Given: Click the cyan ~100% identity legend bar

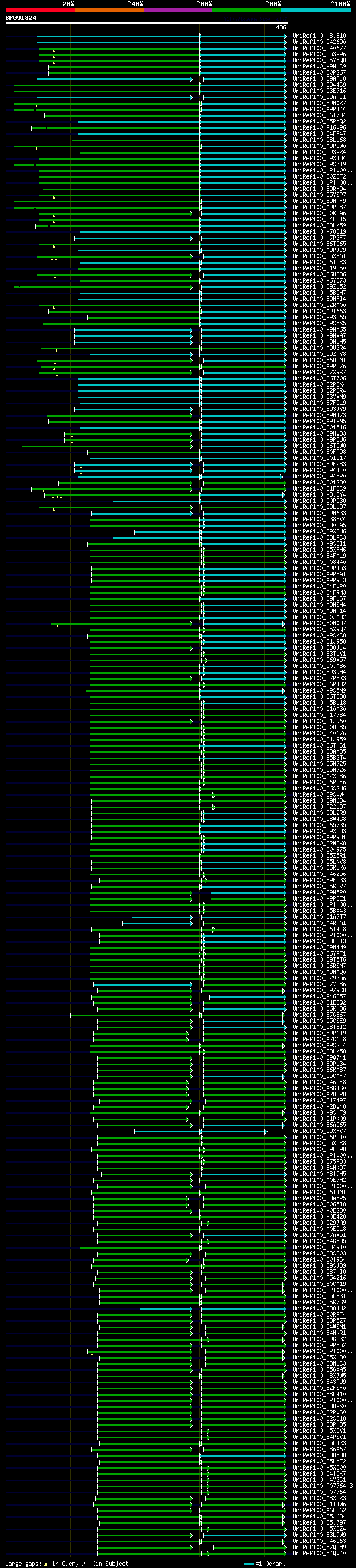Looking at the screenshot, I should (316, 10).
